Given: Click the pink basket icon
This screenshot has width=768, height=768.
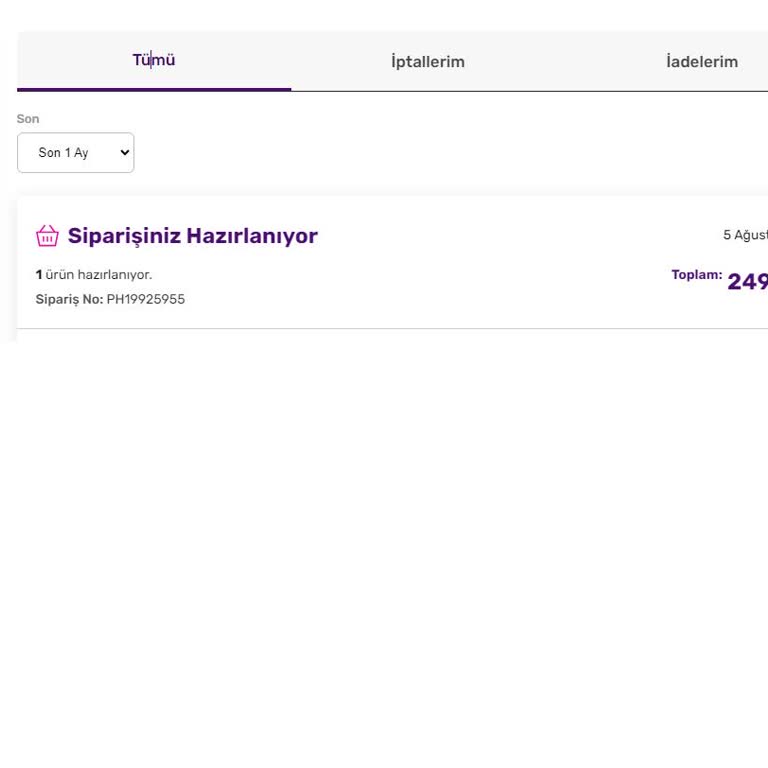Looking at the screenshot, I should [47, 236].
